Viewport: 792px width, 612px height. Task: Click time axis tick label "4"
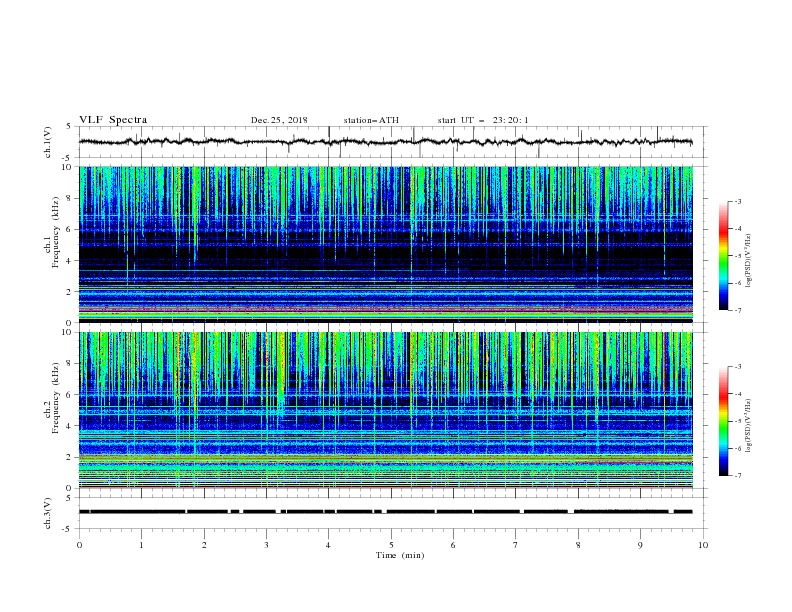[x=328, y=545]
